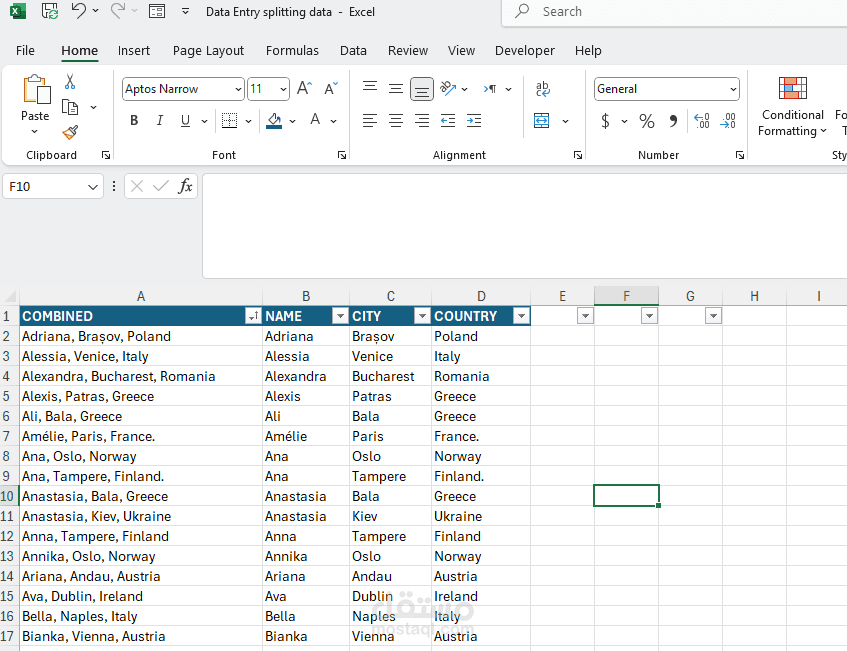
Task: Open the COUNTRY column filter dropdown
Action: [521, 316]
